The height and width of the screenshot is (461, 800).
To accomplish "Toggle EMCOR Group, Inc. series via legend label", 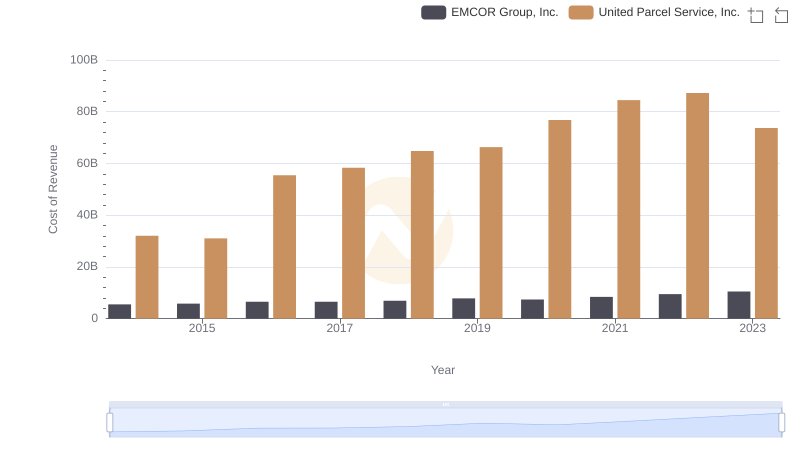I will click(504, 13).
